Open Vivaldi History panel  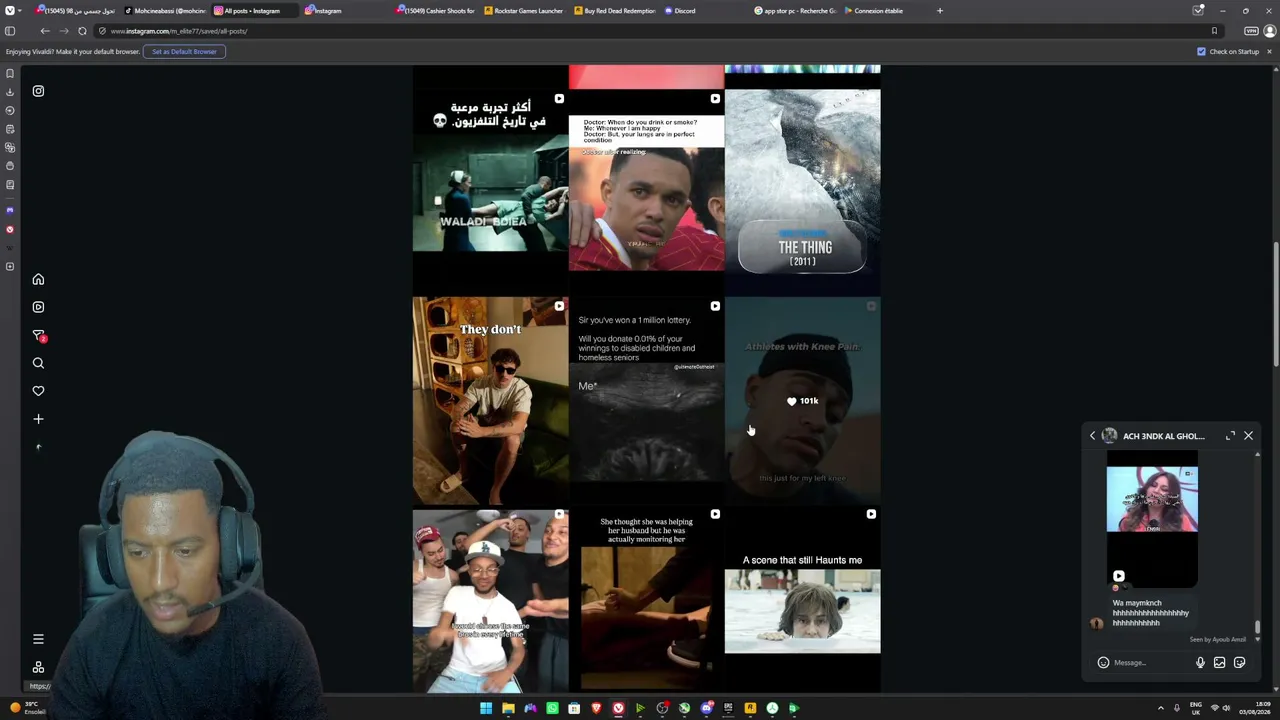[10, 110]
